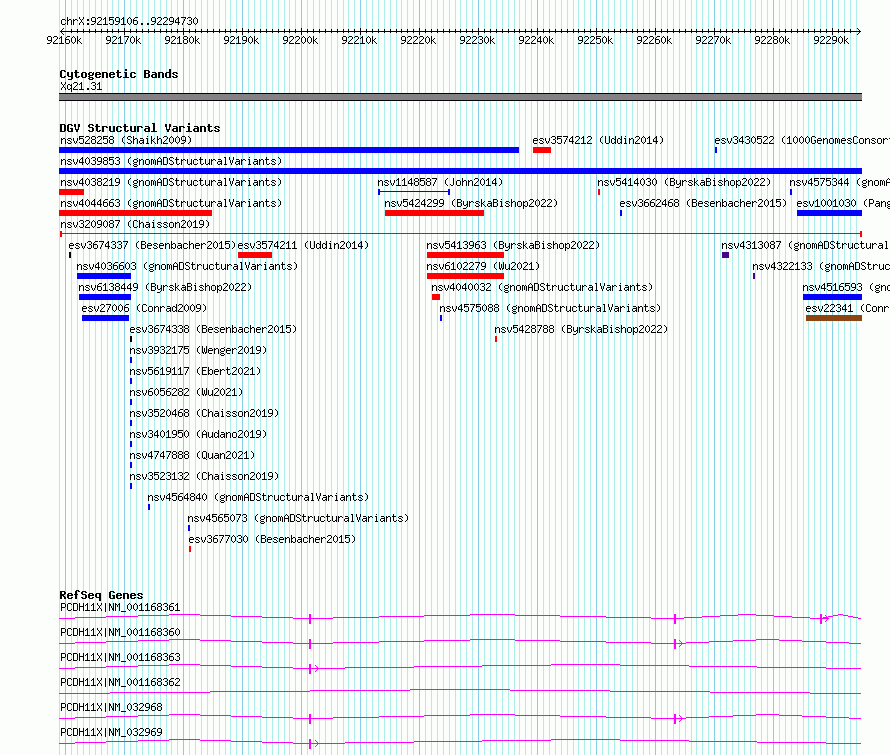Click the chrX:92159106..92294730 coordinate label
890x755 pixels.
pos(129,22)
